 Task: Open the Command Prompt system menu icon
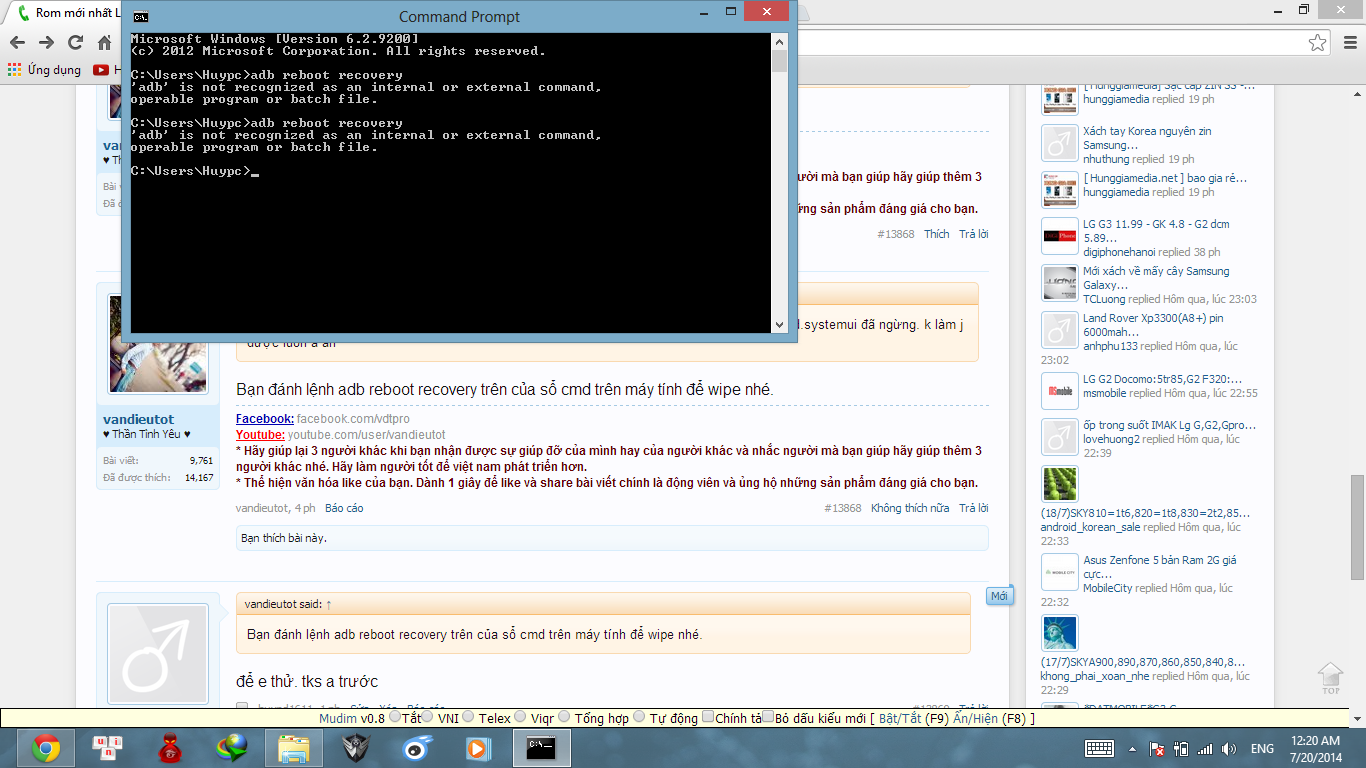pyautogui.click(x=141, y=17)
